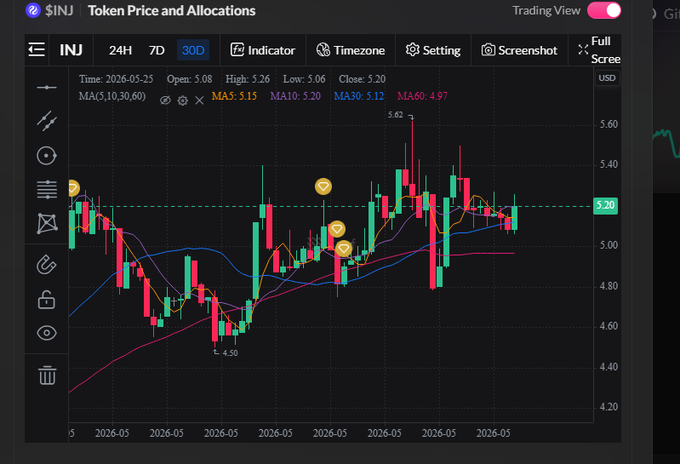Click the 5.60 price axis label
The width and height of the screenshot is (680, 464).
(608, 124)
